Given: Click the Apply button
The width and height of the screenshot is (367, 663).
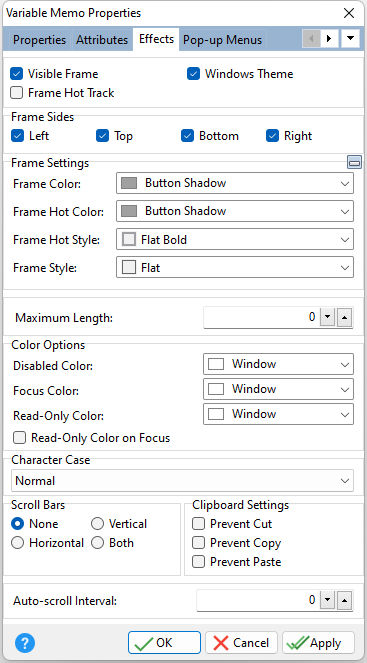Looking at the screenshot, I should pos(318,643).
